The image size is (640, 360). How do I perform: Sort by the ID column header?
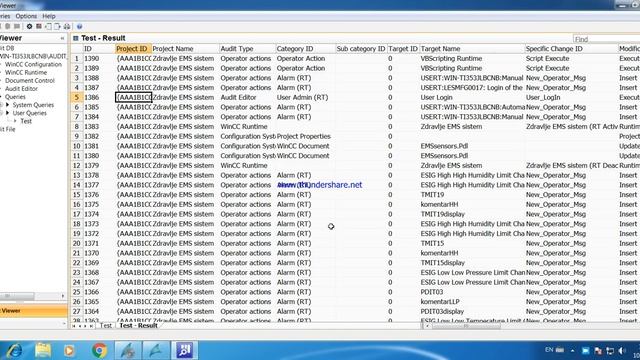click(99, 49)
